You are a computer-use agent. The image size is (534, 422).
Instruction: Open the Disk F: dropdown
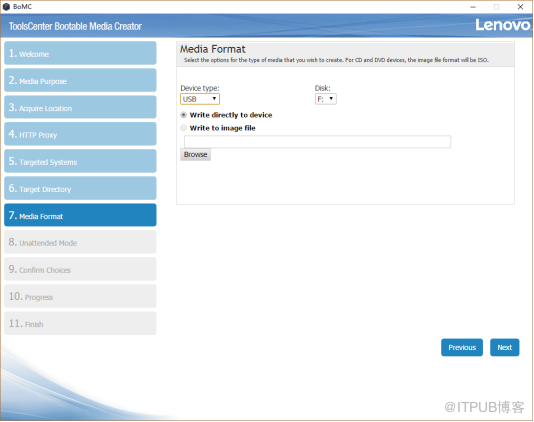click(x=326, y=99)
